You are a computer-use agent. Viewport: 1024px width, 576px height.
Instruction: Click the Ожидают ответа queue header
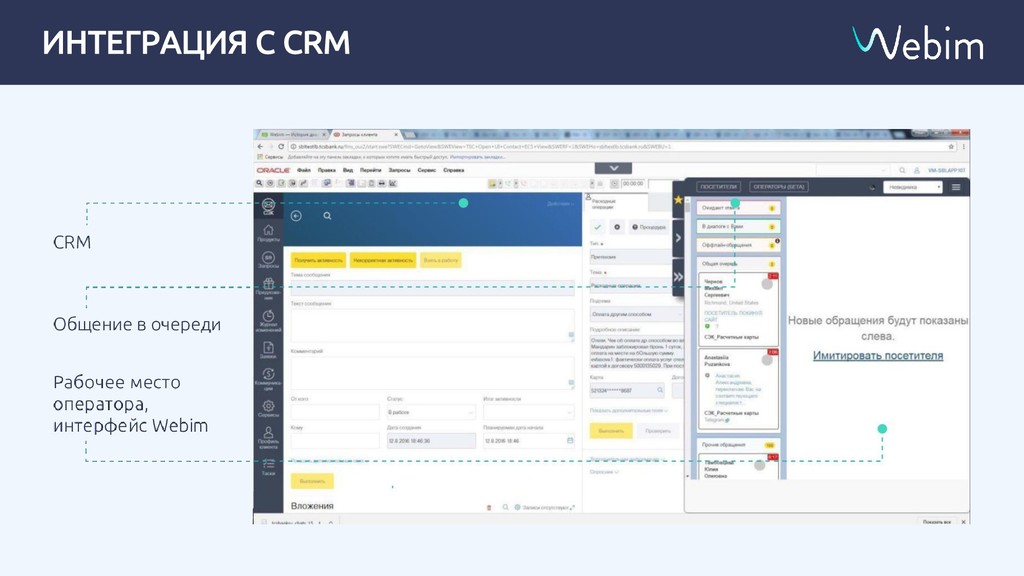(739, 208)
